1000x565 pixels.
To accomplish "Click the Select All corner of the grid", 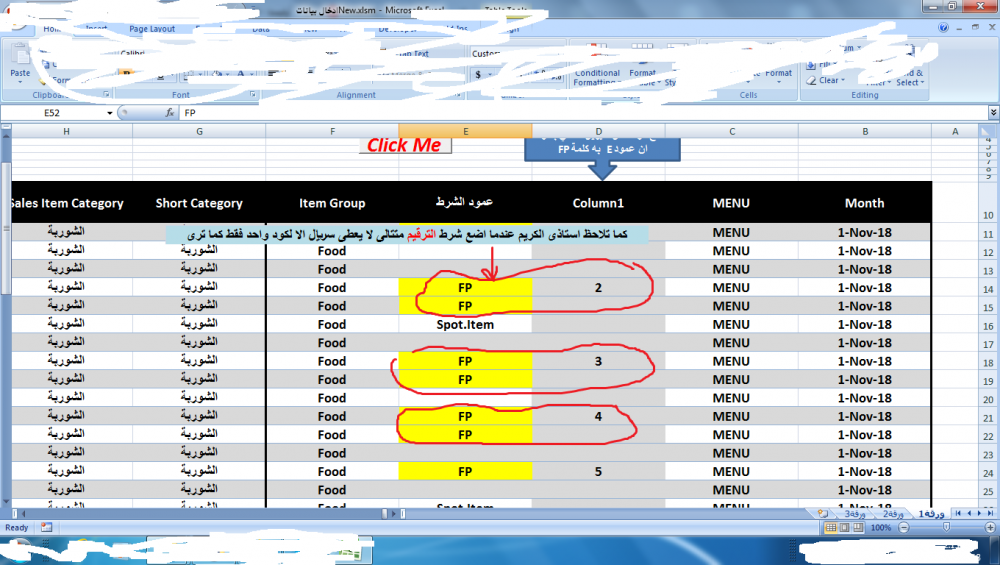I will (987, 131).
